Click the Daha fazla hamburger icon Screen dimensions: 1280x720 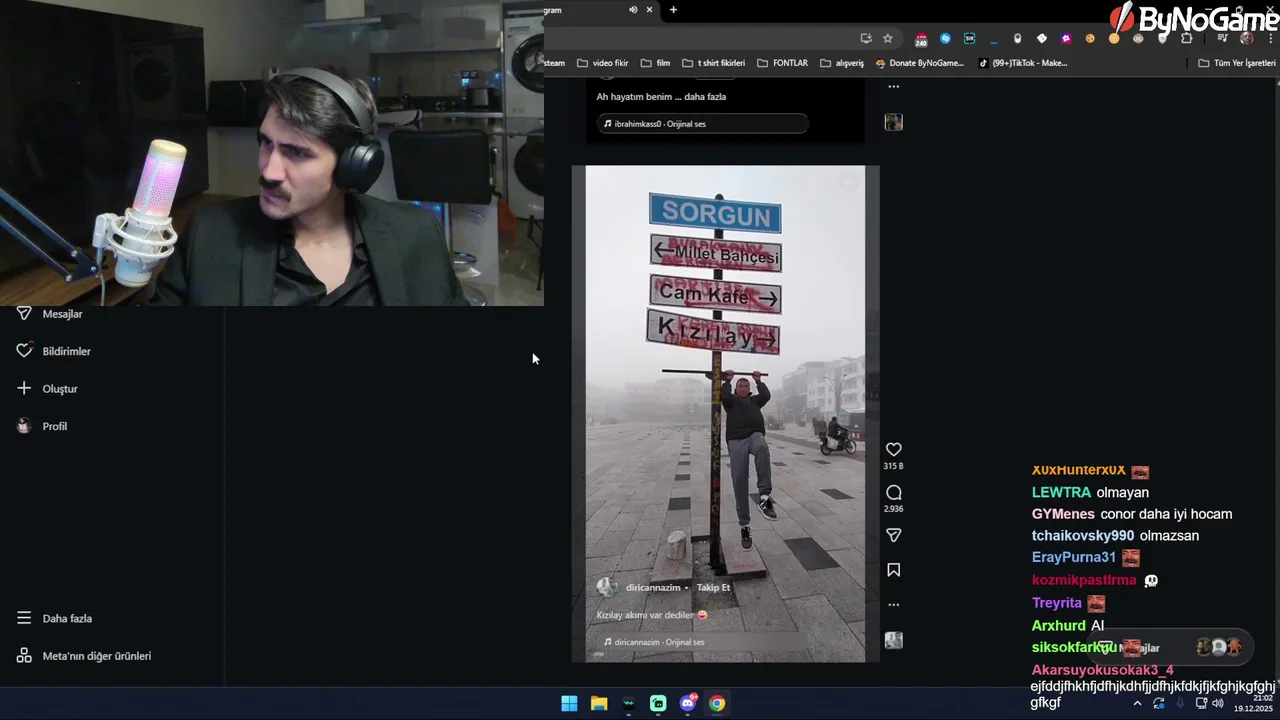coord(24,618)
